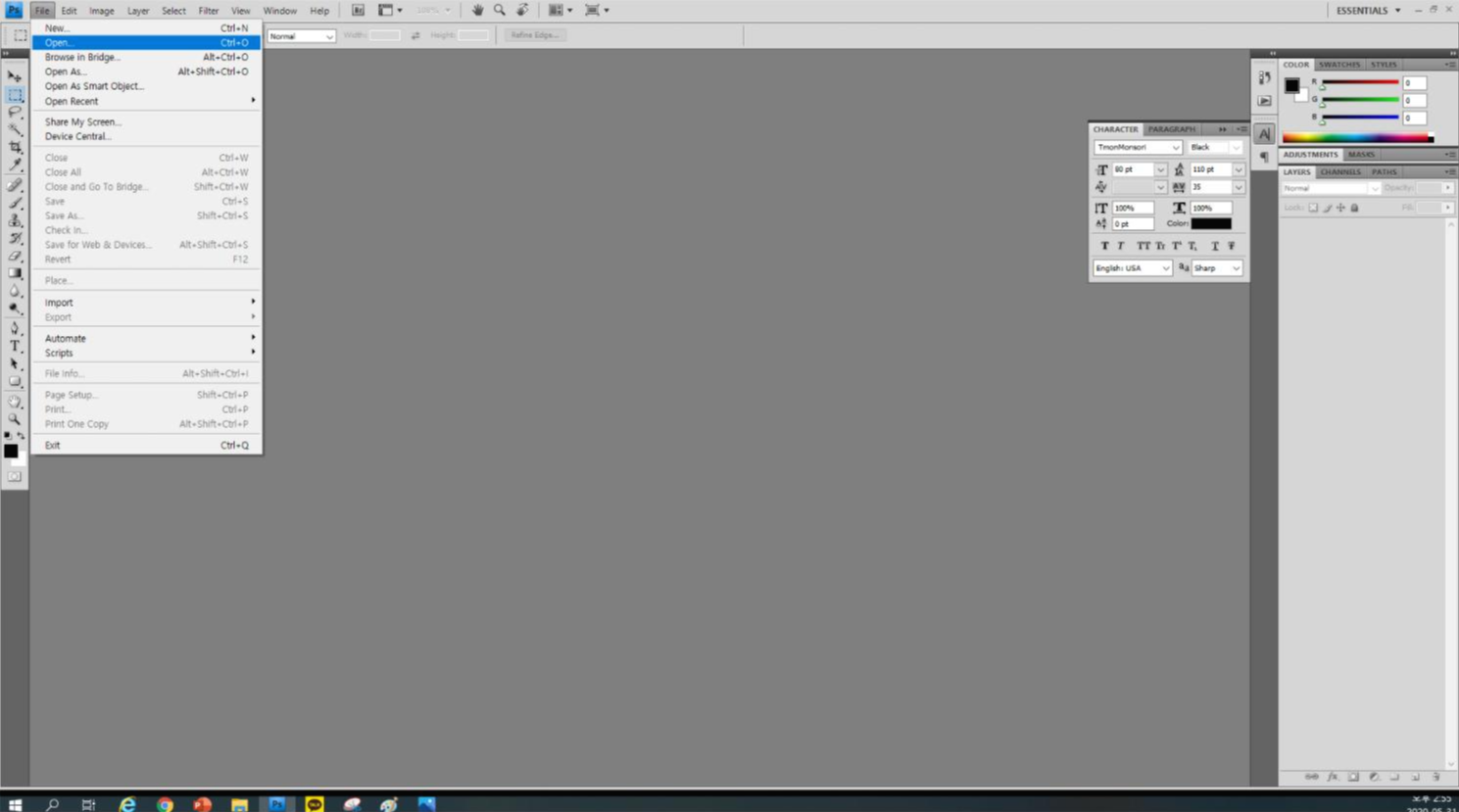Select the Blur tool
1459x812 pixels.
click(15, 291)
